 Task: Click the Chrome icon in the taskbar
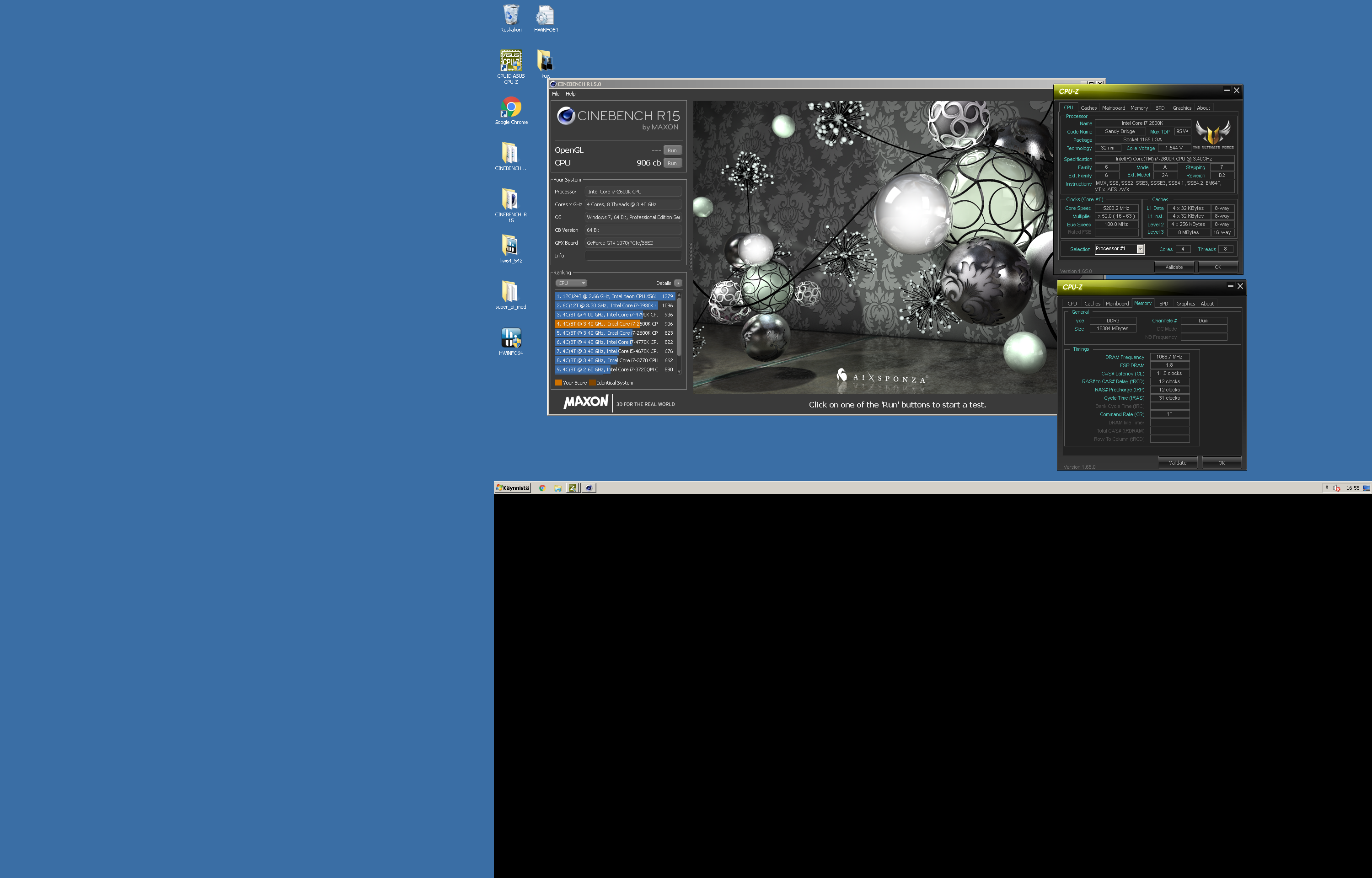(542, 488)
